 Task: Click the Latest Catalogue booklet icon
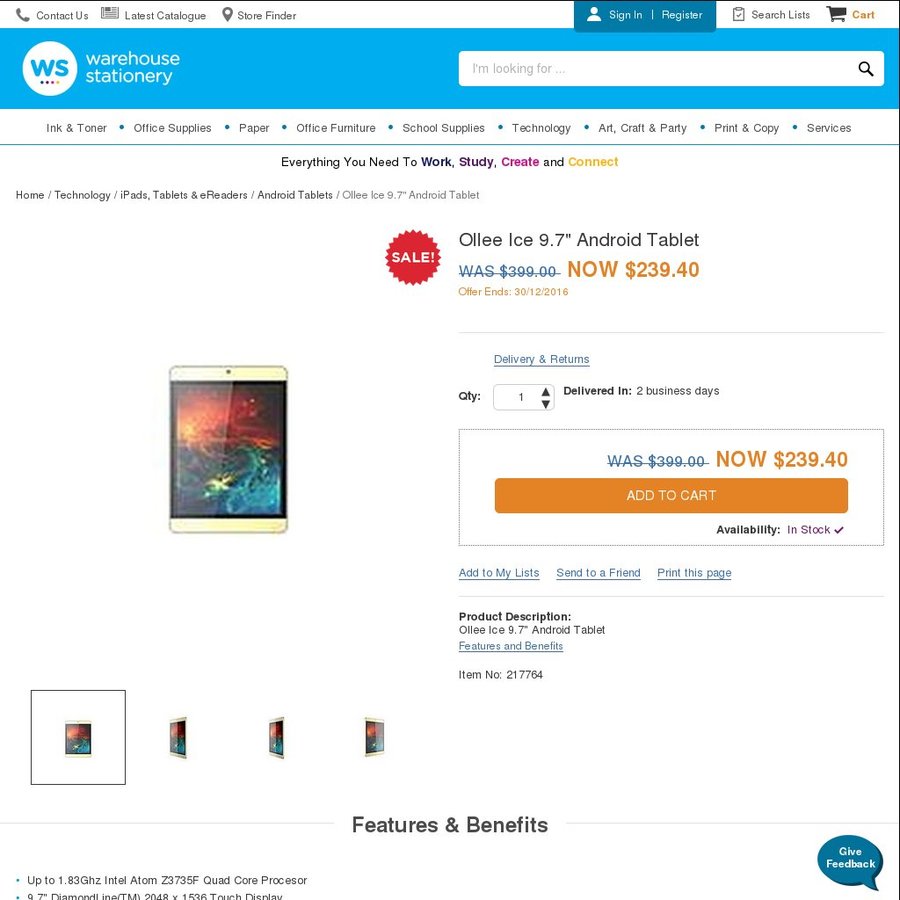tap(108, 14)
